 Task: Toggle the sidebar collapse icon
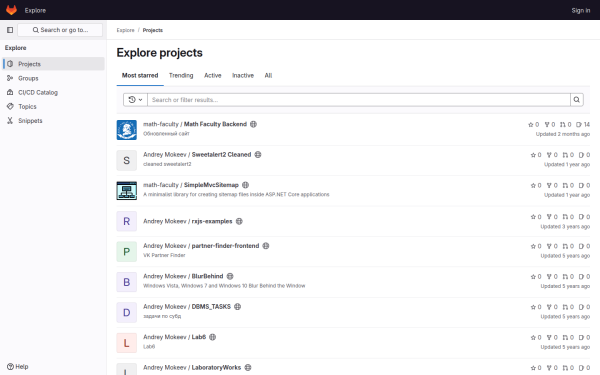point(10,30)
